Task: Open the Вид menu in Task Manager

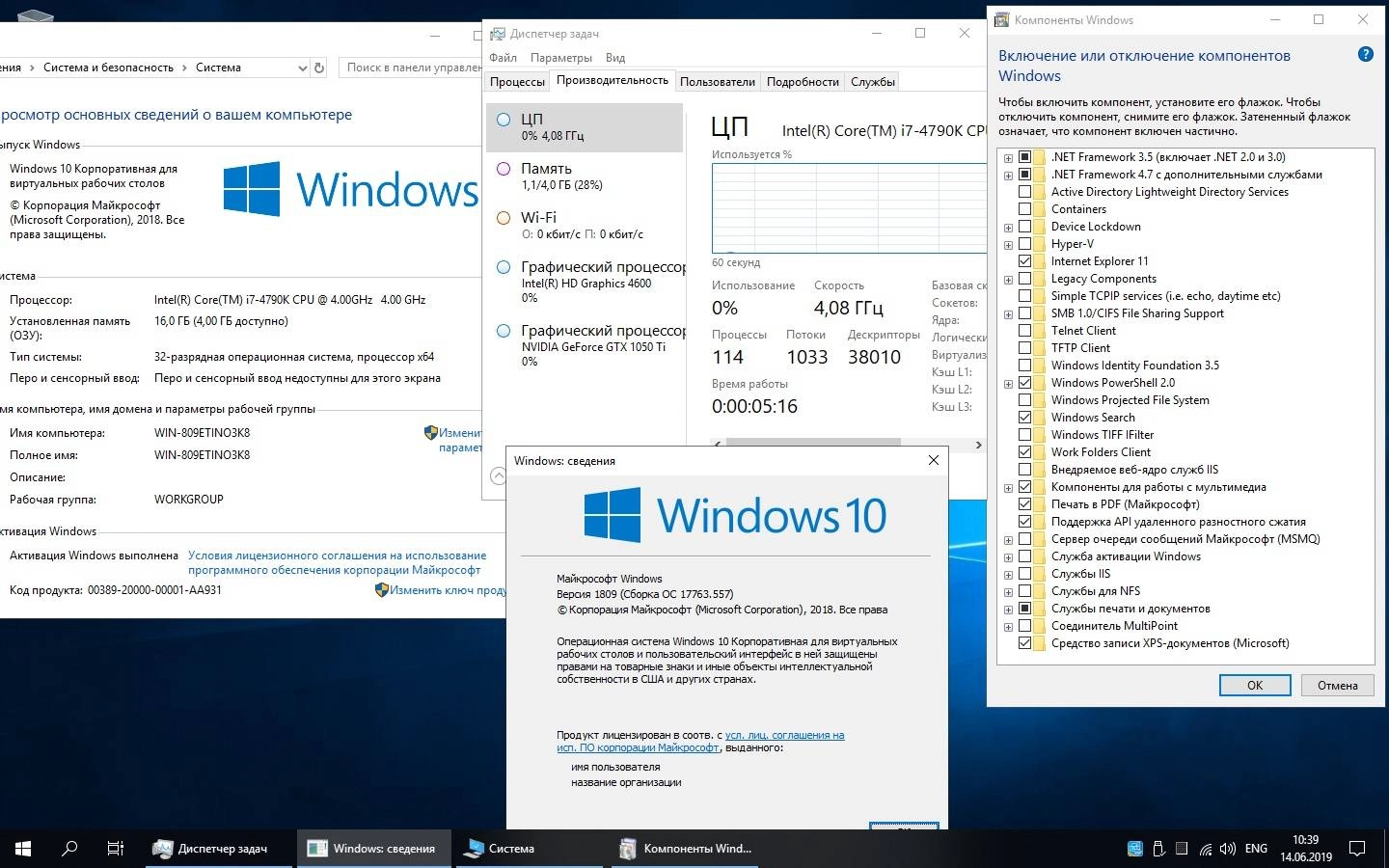Action: [x=615, y=58]
